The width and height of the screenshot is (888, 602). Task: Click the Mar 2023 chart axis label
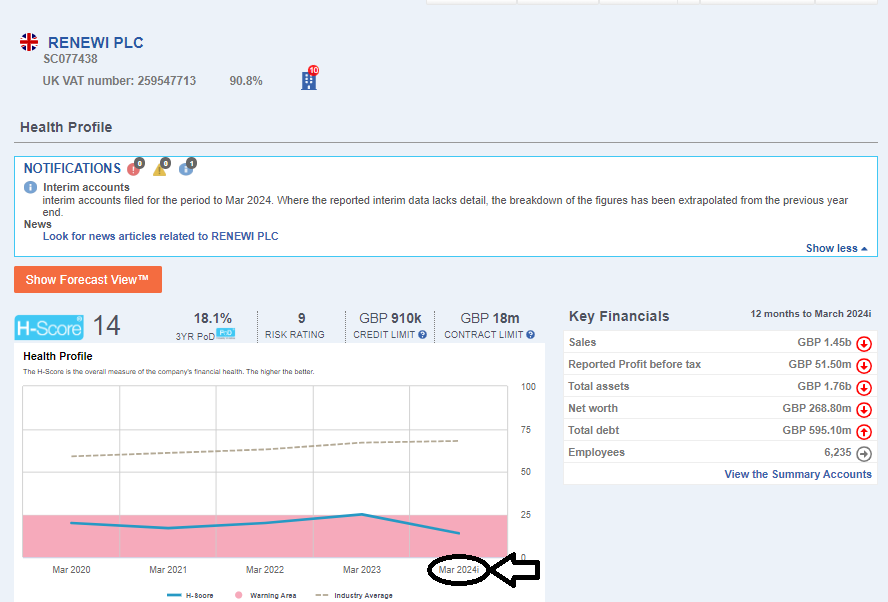[362, 570]
